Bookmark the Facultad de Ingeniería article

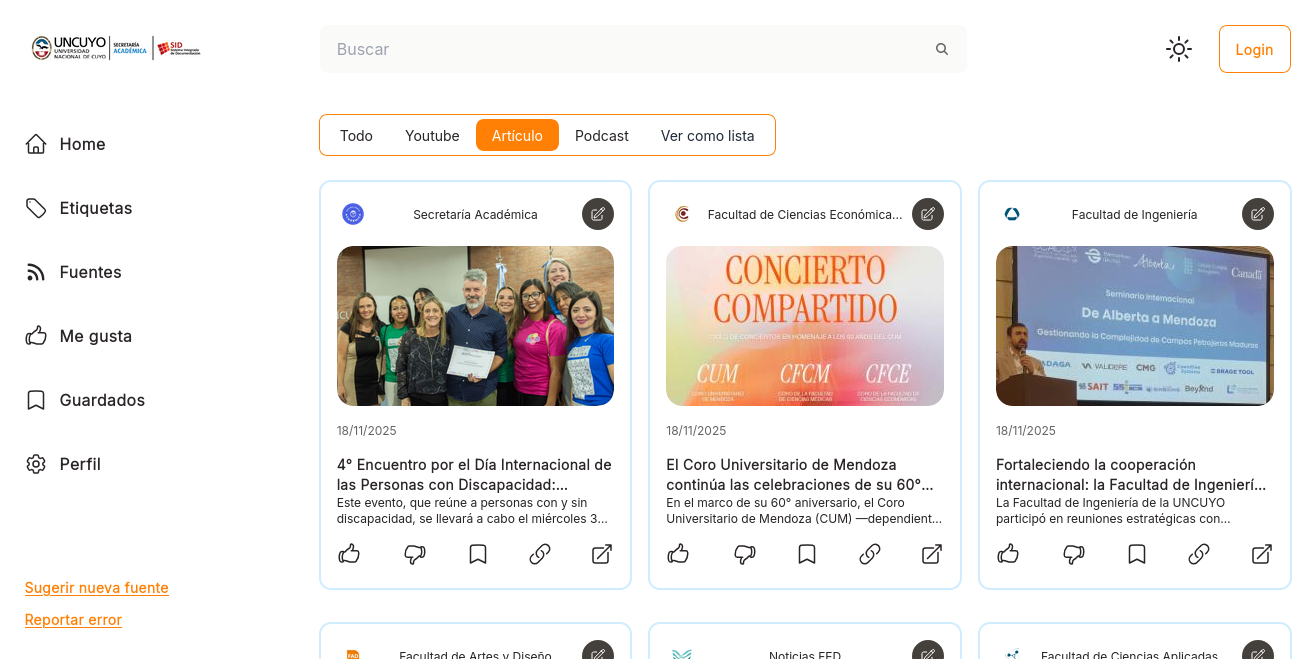click(1137, 554)
